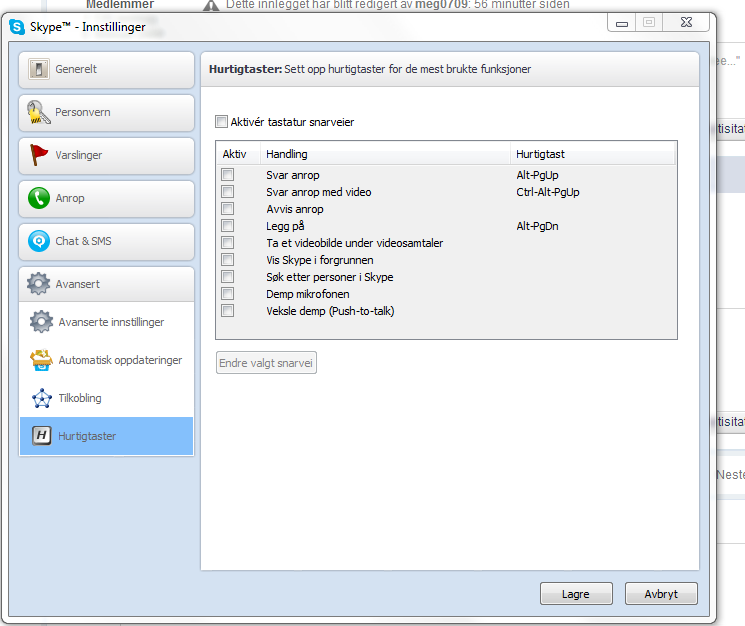Check the Svar anrop med video checkbox
Viewport: 745px width, 626px height.
click(x=228, y=191)
